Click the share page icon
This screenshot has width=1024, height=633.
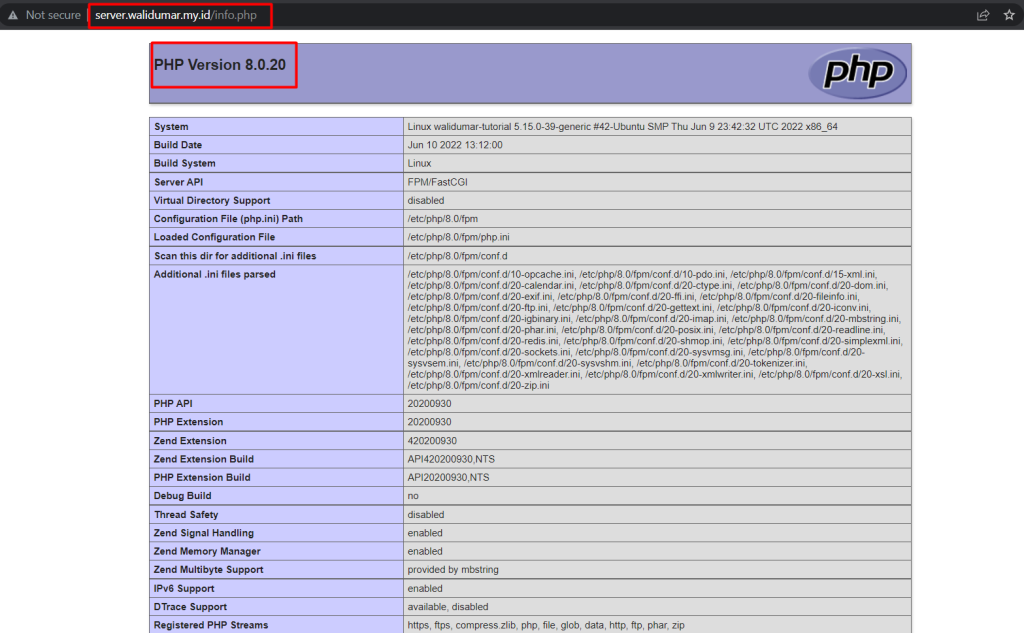point(983,15)
